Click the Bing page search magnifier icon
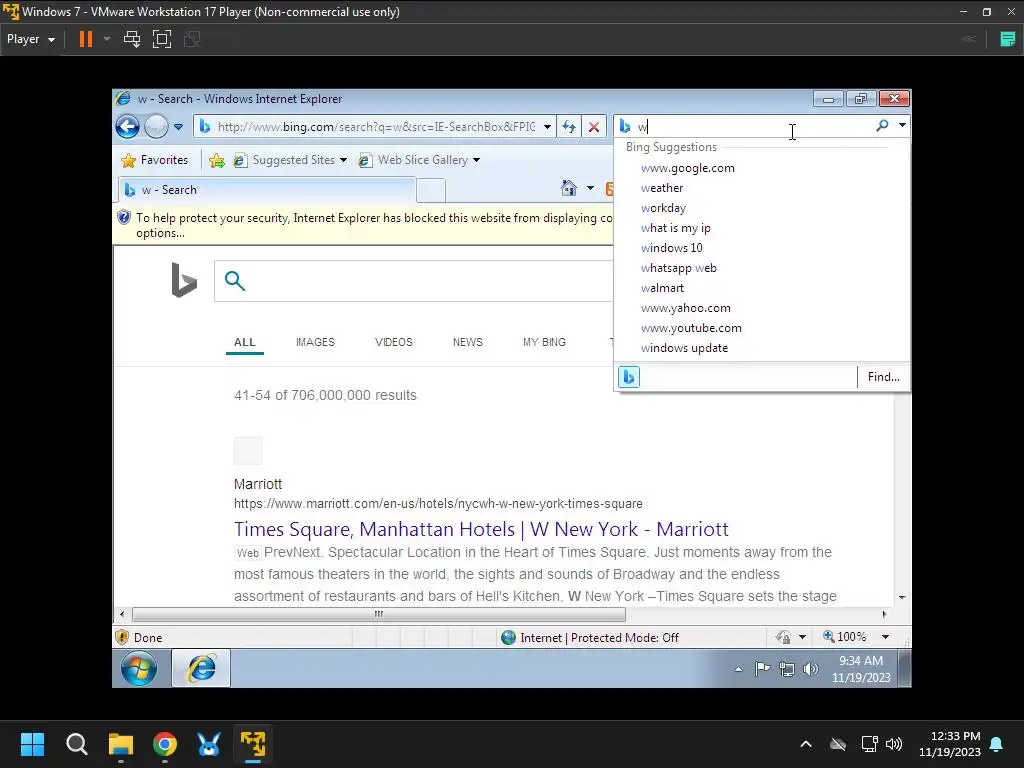Viewport: 1024px width, 768px height. [x=234, y=281]
